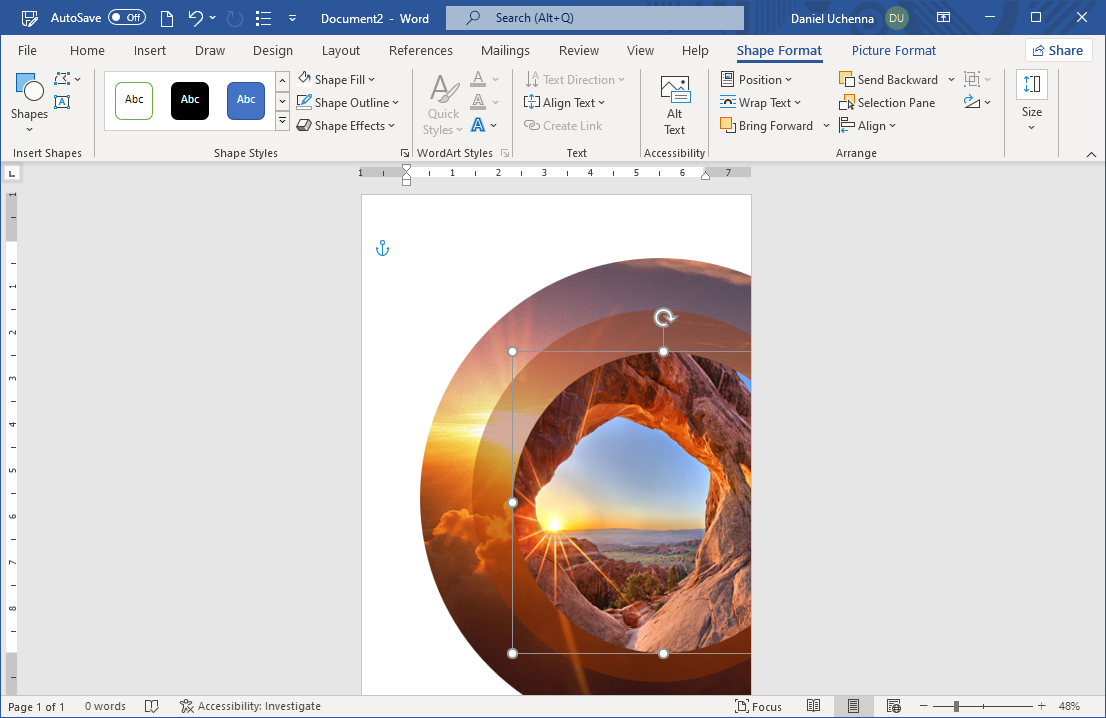Click Accessibility: Investigate in status bar
The width and height of the screenshot is (1106, 718).
[x=252, y=706]
